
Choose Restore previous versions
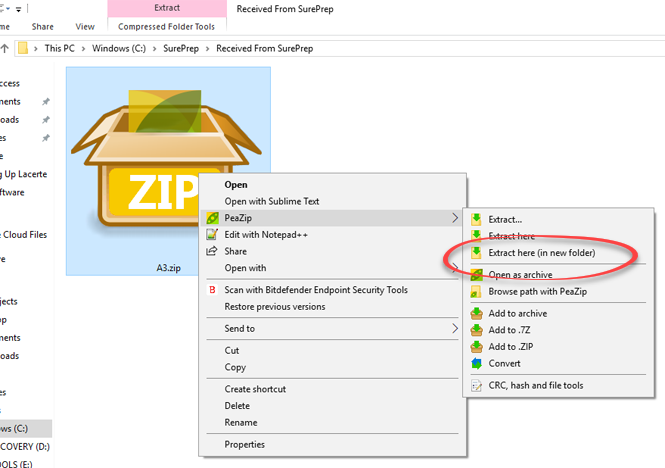(332, 307)
